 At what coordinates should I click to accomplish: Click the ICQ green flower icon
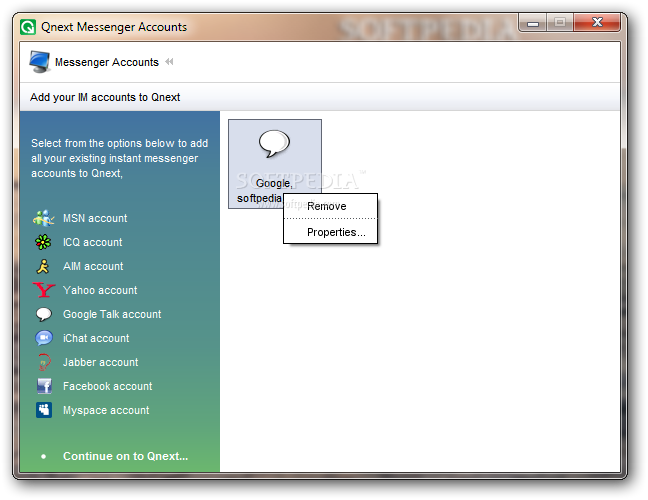point(43,242)
